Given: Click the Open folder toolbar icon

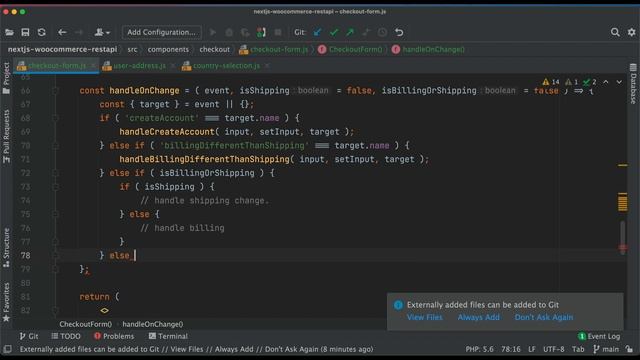Looking at the screenshot, I should (x=9, y=32).
